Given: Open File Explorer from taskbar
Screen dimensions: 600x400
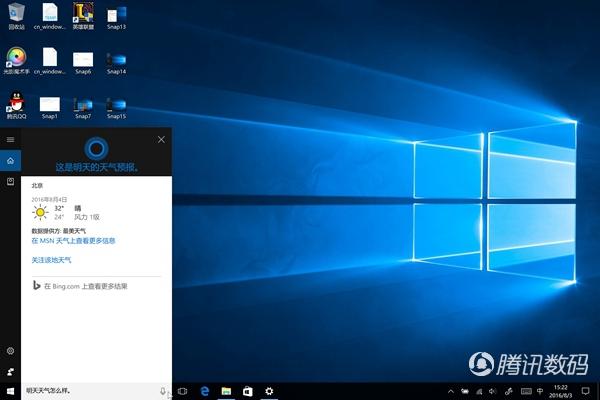Looking at the screenshot, I should coord(226,391).
